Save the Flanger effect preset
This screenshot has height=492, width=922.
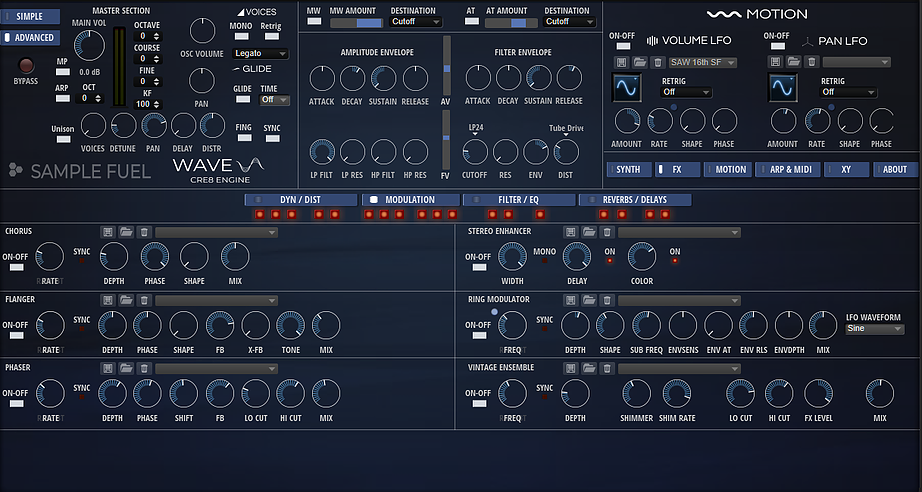point(107,300)
